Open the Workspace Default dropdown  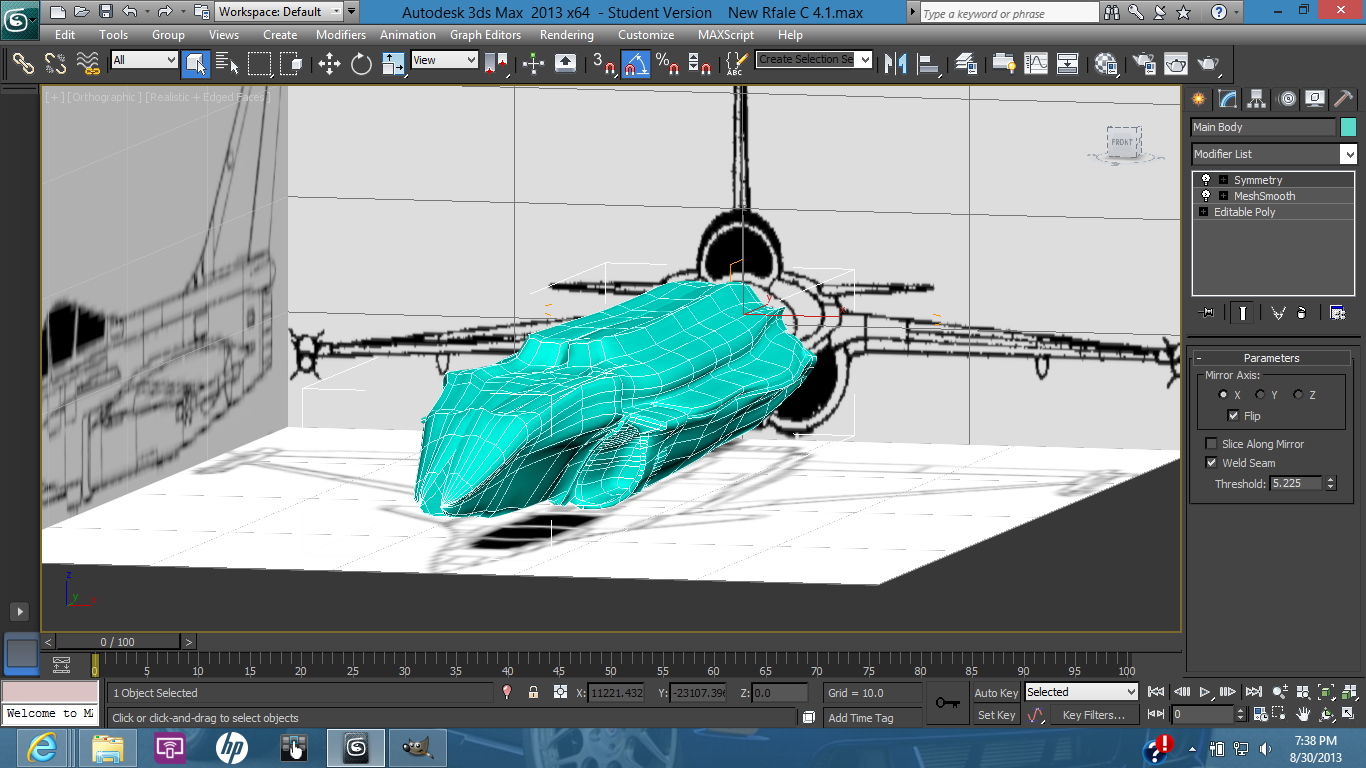tap(280, 12)
